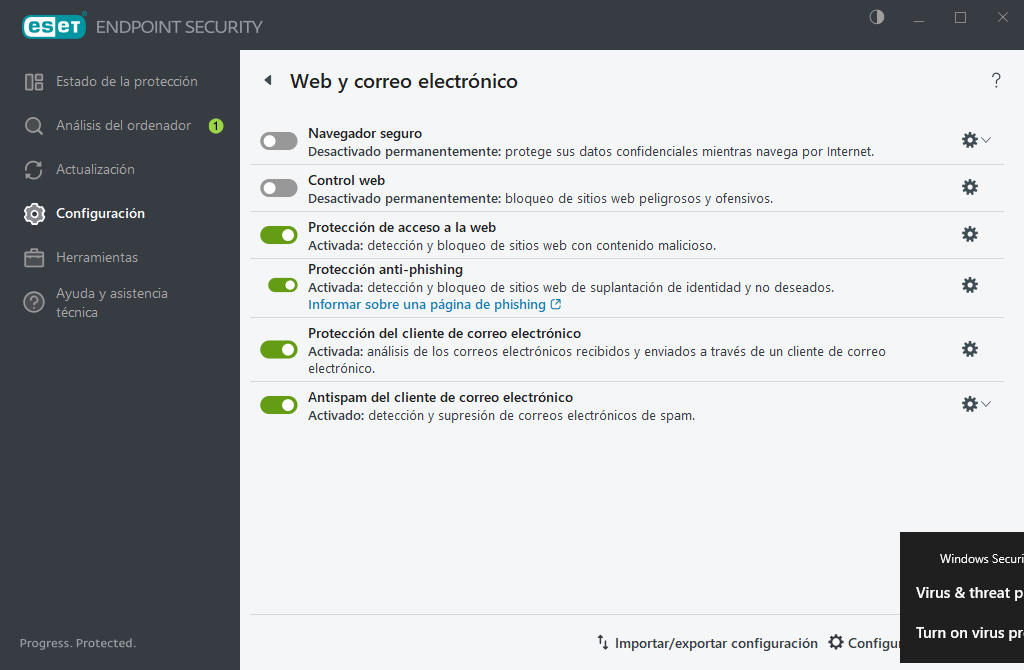Click the Estado de la protección dashboard icon
This screenshot has width=1024, height=670.
pos(34,82)
